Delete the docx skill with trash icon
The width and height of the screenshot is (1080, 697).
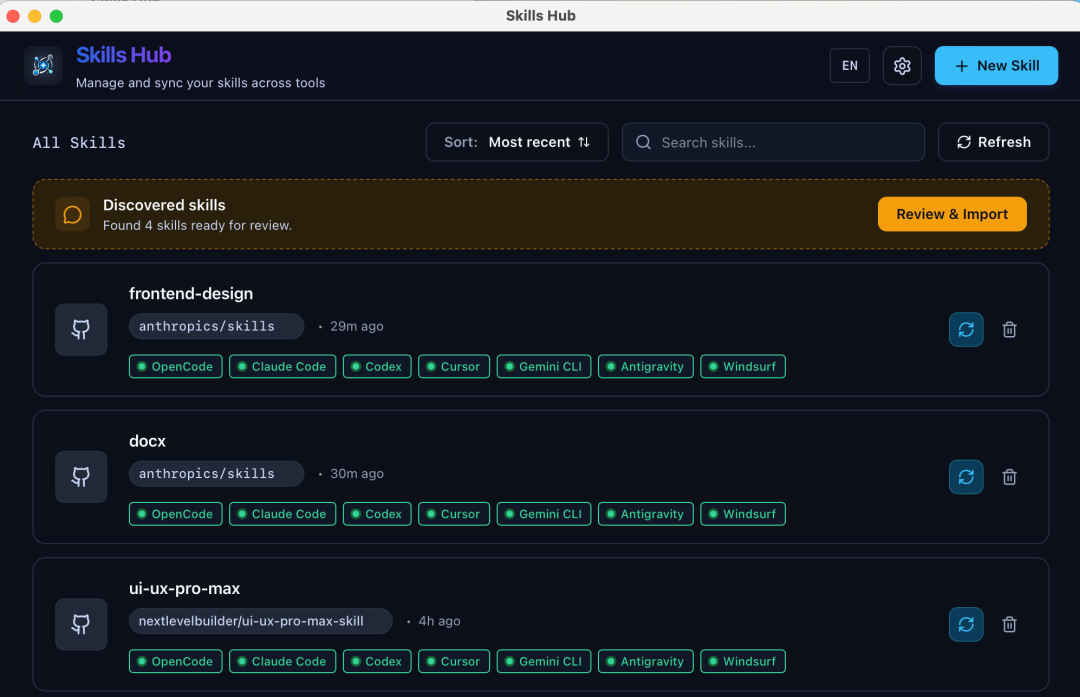(x=1009, y=477)
